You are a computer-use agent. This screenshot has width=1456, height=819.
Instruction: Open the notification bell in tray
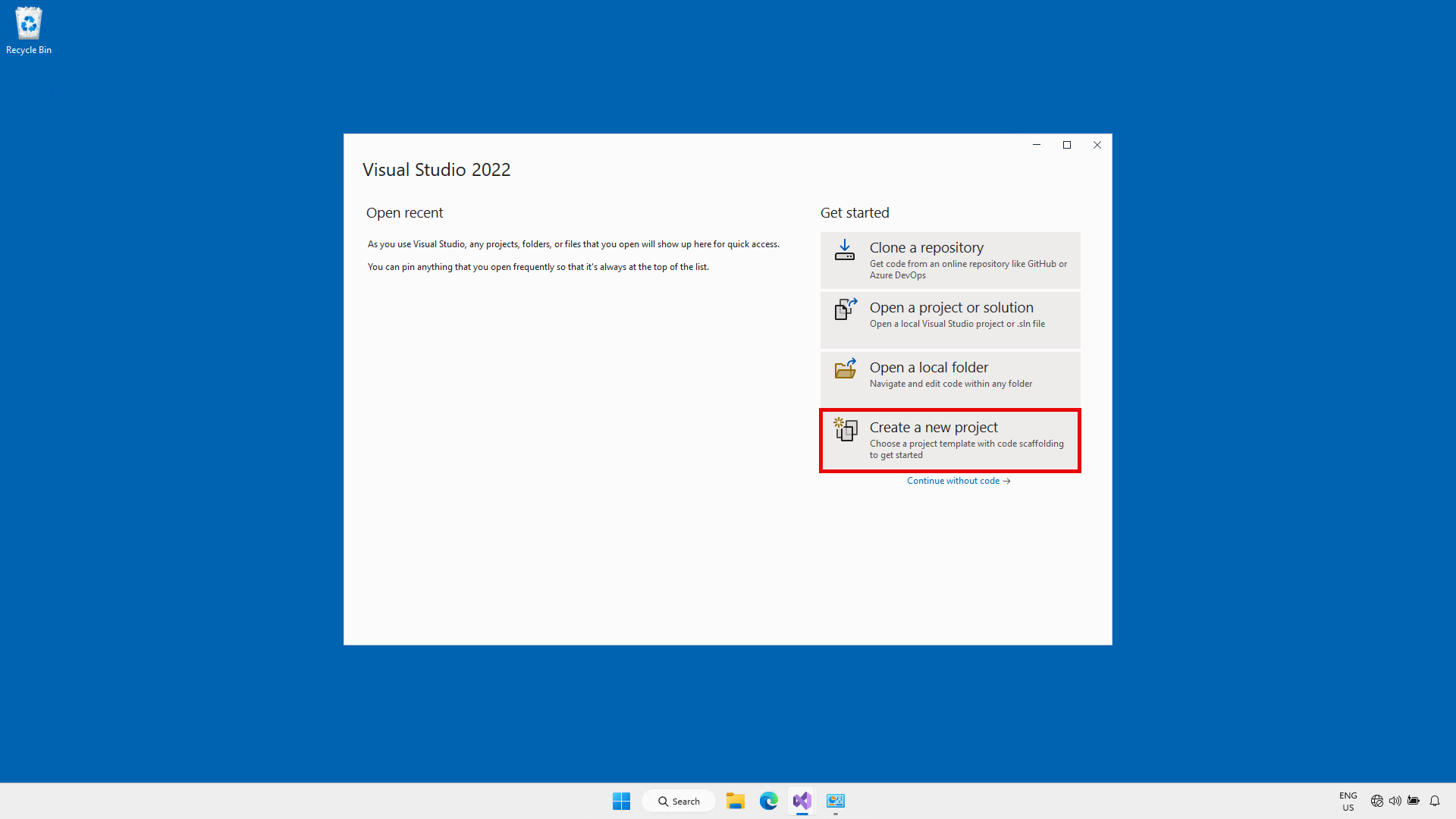click(1434, 801)
